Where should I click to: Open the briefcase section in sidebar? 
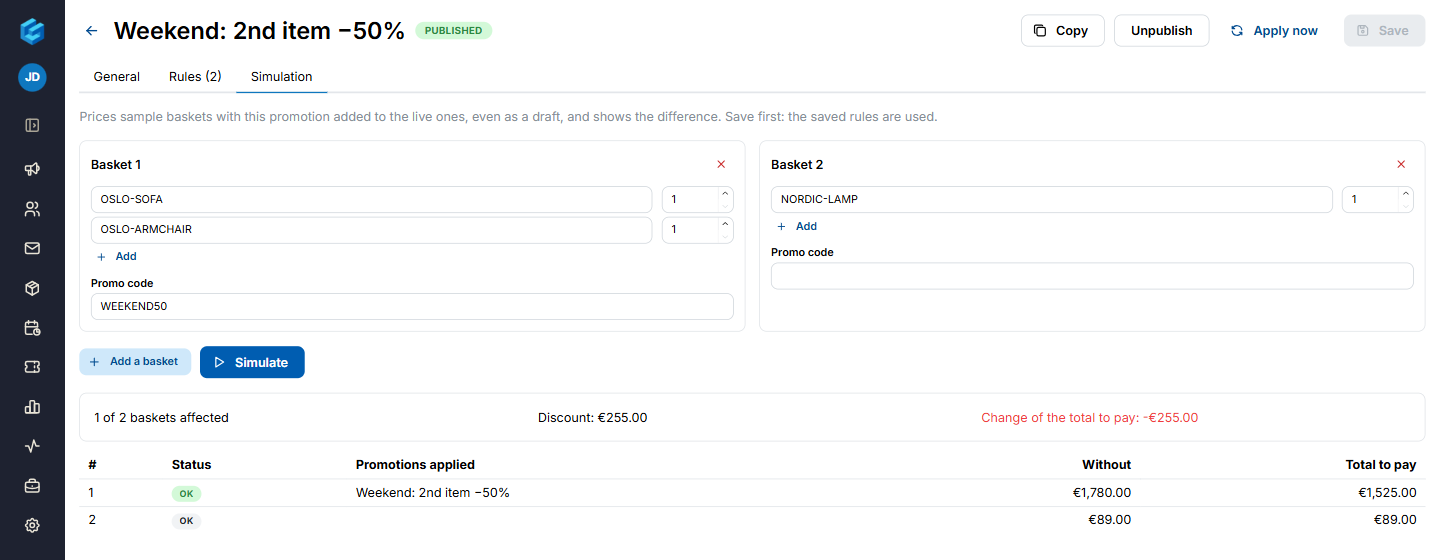pos(32,486)
